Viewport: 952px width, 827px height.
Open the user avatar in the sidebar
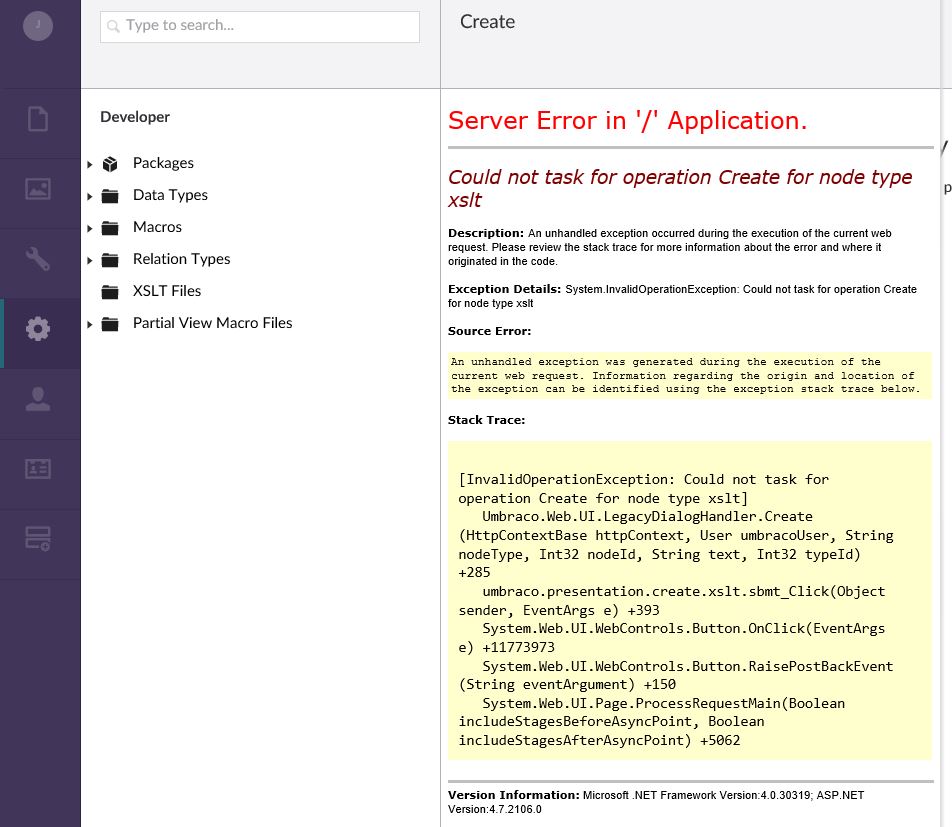[x=38, y=26]
